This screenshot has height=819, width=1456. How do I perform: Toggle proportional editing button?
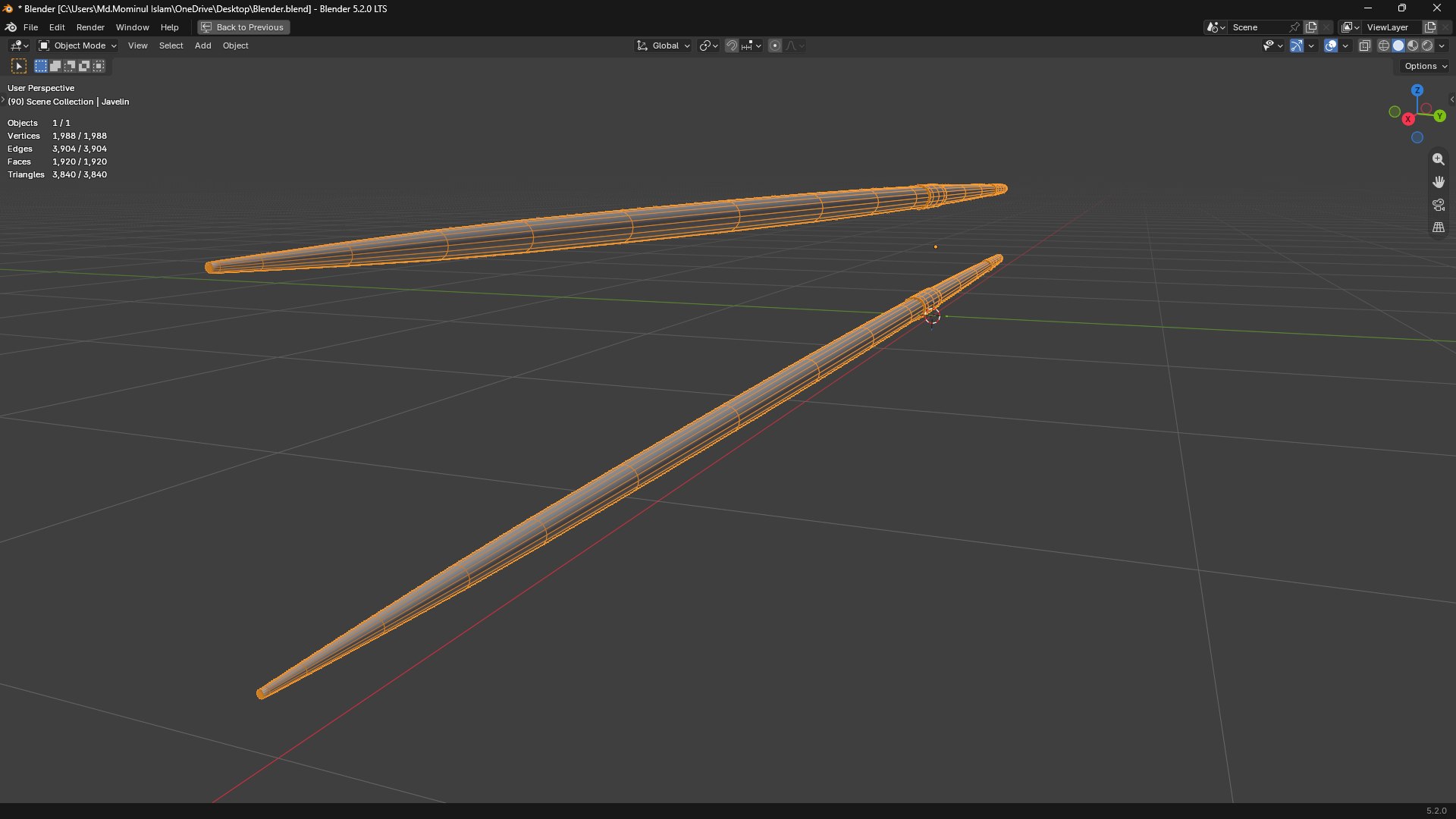pyautogui.click(x=775, y=45)
